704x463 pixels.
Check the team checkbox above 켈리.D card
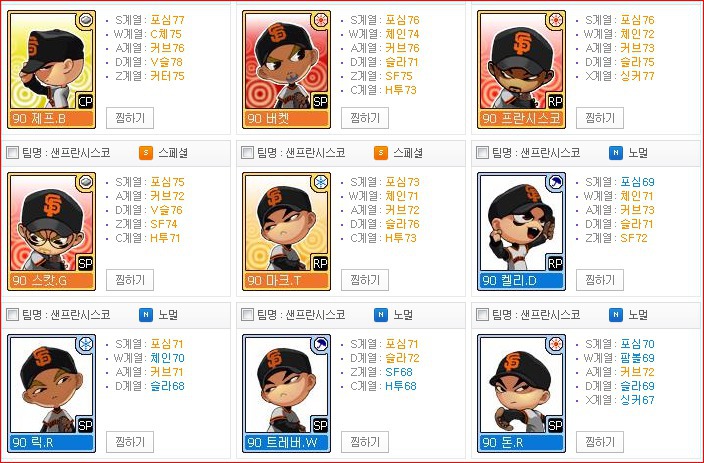point(482,153)
